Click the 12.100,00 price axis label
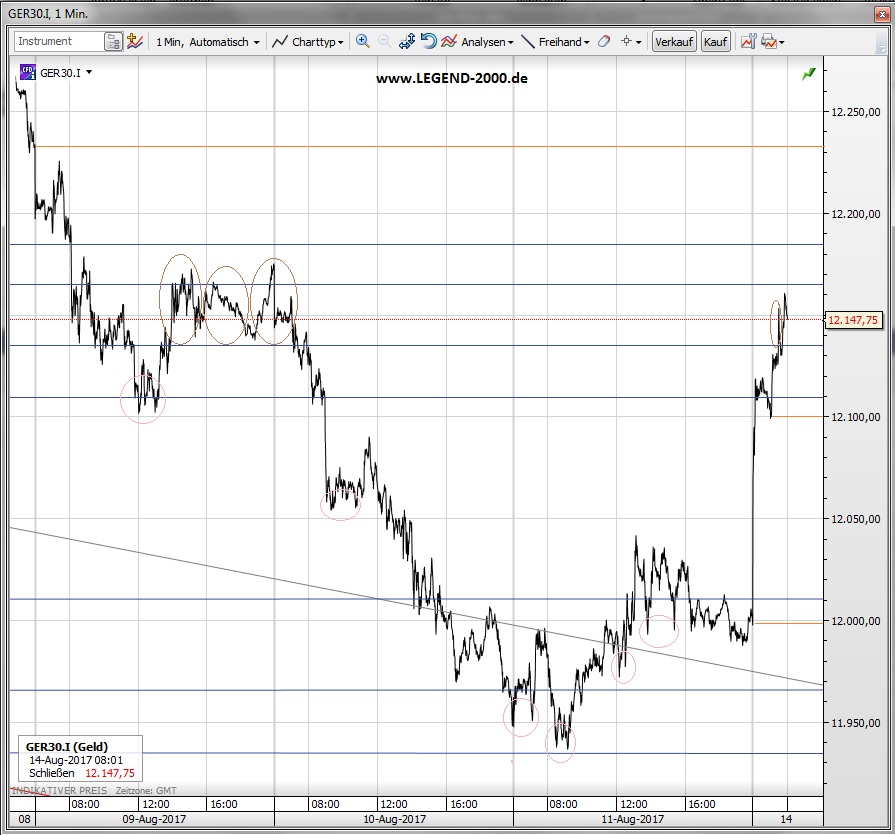The width and height of the screenshot is (895, 835). 856,417
